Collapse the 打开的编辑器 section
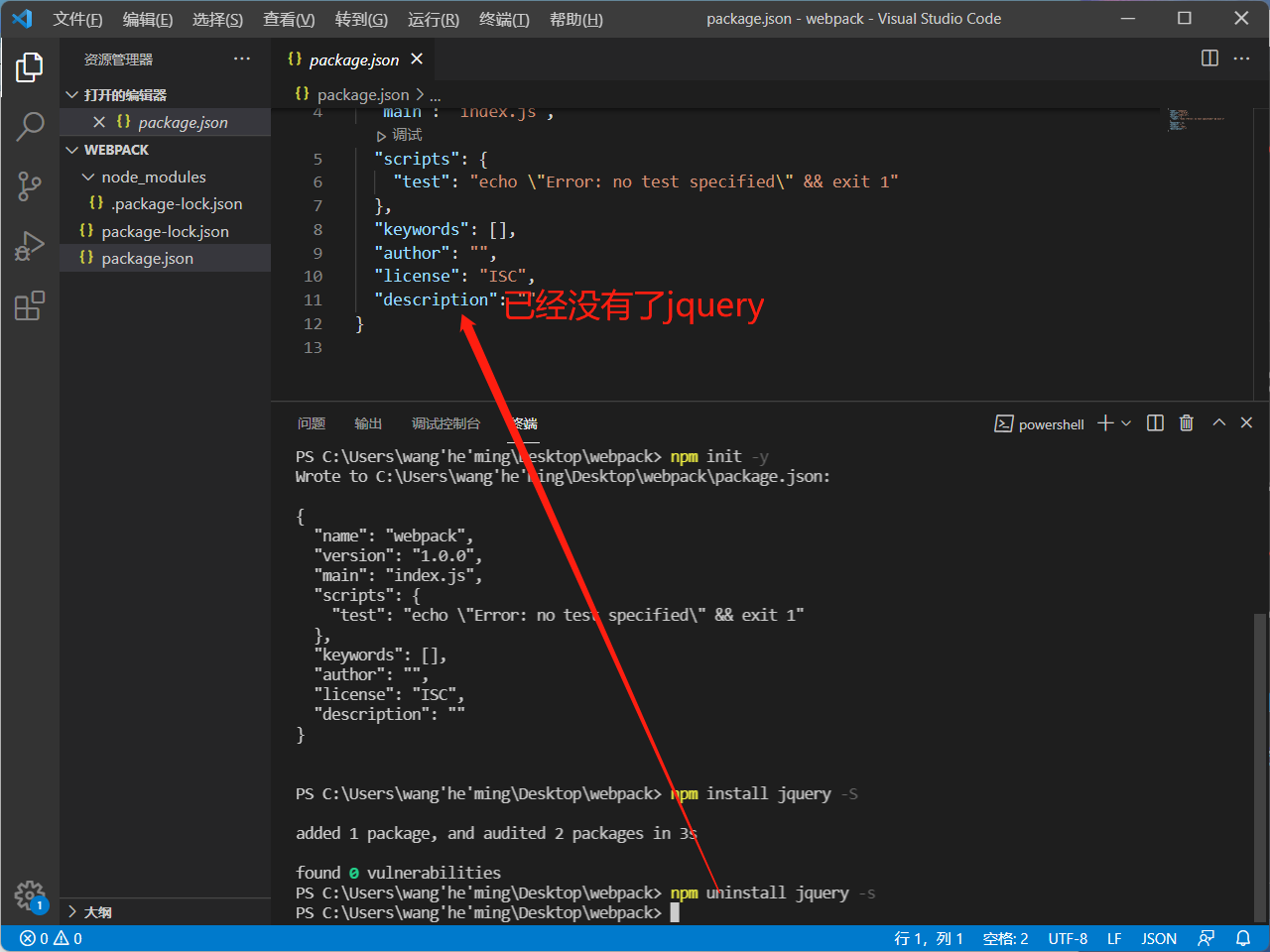The height and width of the screenshot is (952, 1270). coord(72,95)
